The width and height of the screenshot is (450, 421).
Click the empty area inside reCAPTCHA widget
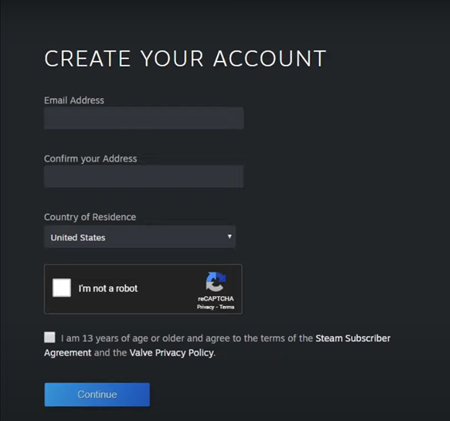point(167,289)
